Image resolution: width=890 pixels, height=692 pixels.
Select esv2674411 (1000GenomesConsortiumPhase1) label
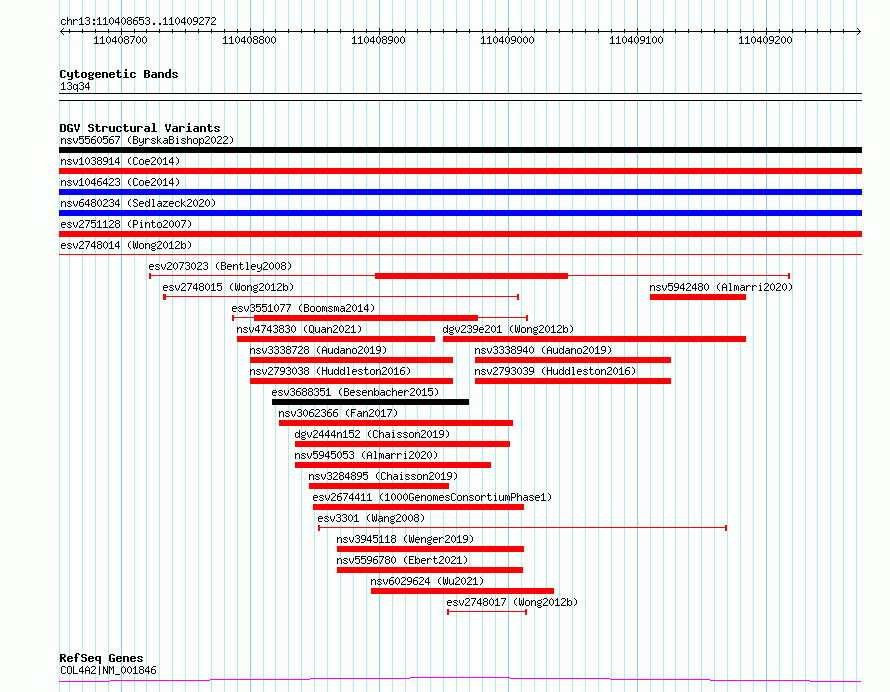pos(432,497)
